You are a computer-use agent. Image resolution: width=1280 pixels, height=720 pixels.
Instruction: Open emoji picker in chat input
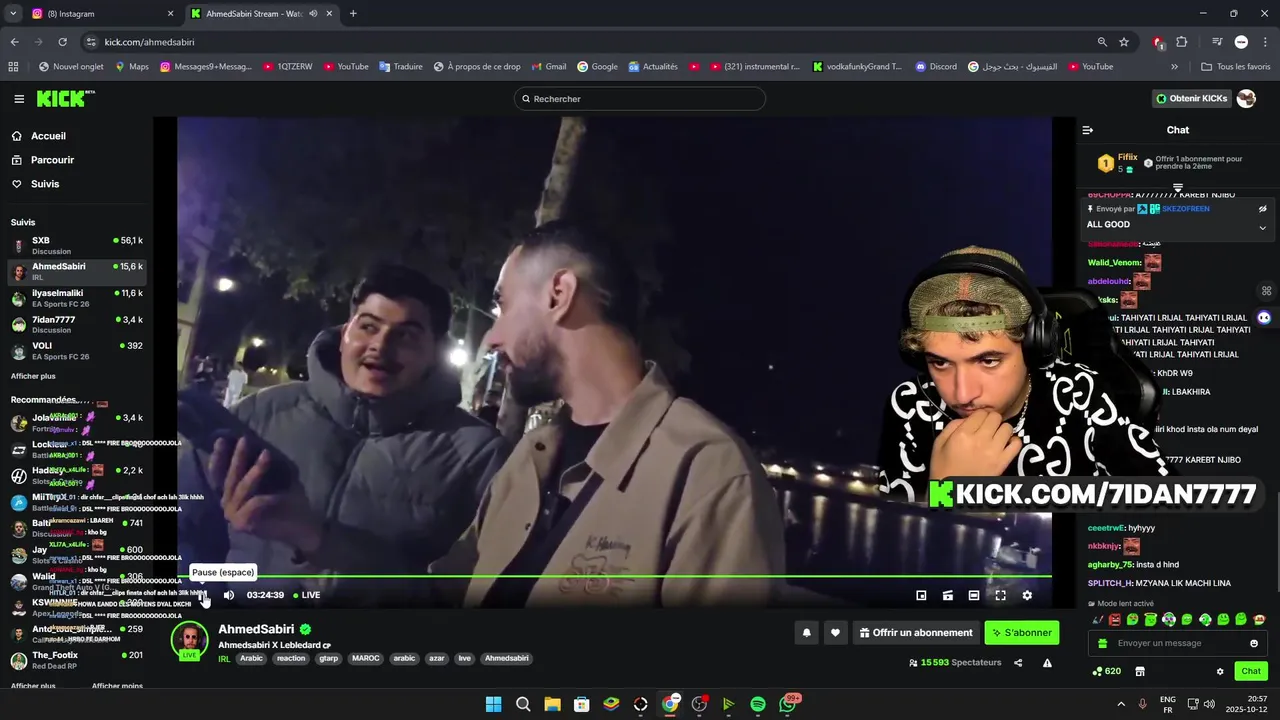pyautogui.click(x=1254, y=643)
